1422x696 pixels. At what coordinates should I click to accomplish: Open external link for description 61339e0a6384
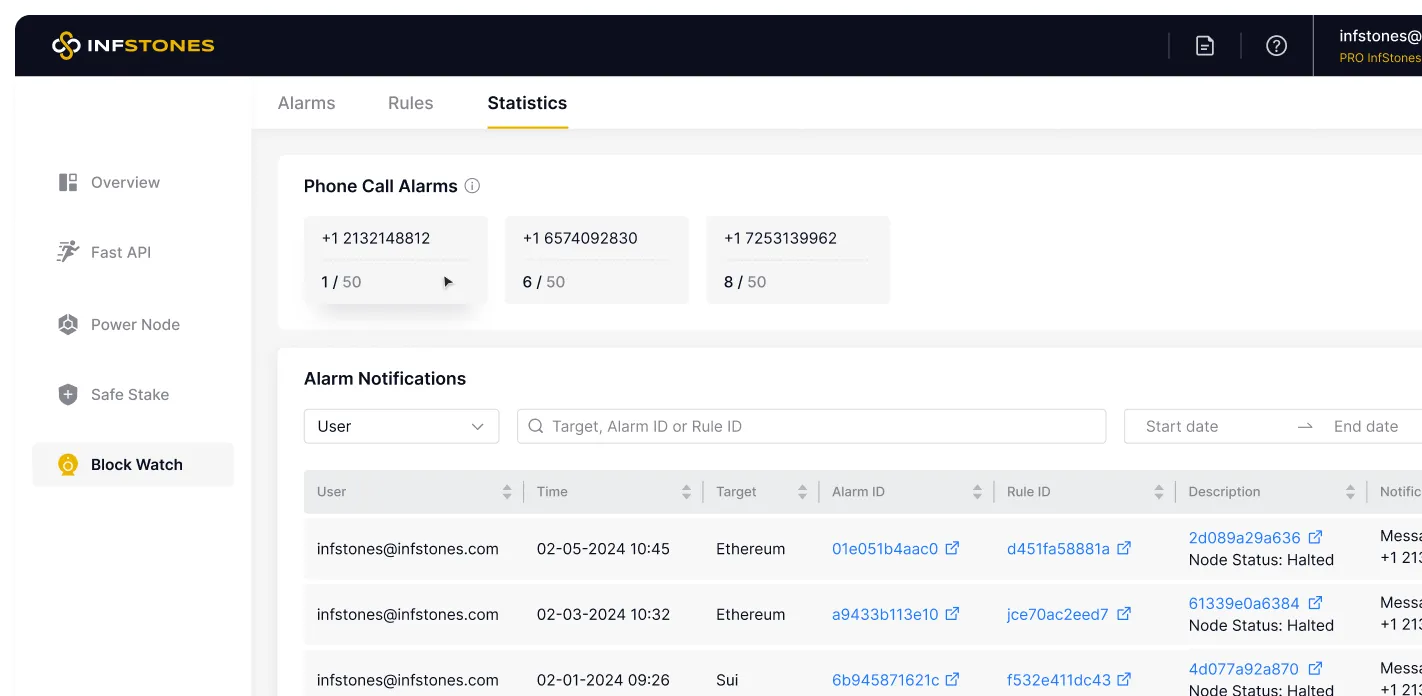coord(1316,603)
